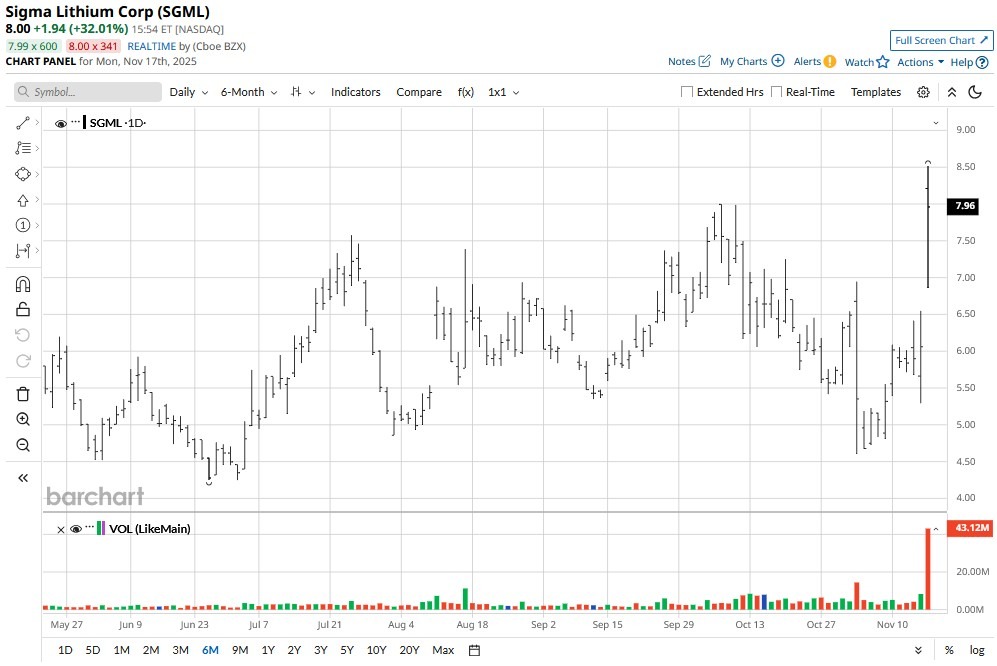
Task: Open the Daily frequency dropdown
Action: click(x=189, y=92)
